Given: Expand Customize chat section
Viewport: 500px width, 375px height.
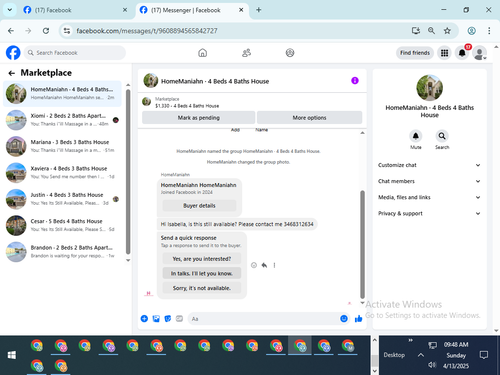Looking at the screenshot, I should [429, 165].
